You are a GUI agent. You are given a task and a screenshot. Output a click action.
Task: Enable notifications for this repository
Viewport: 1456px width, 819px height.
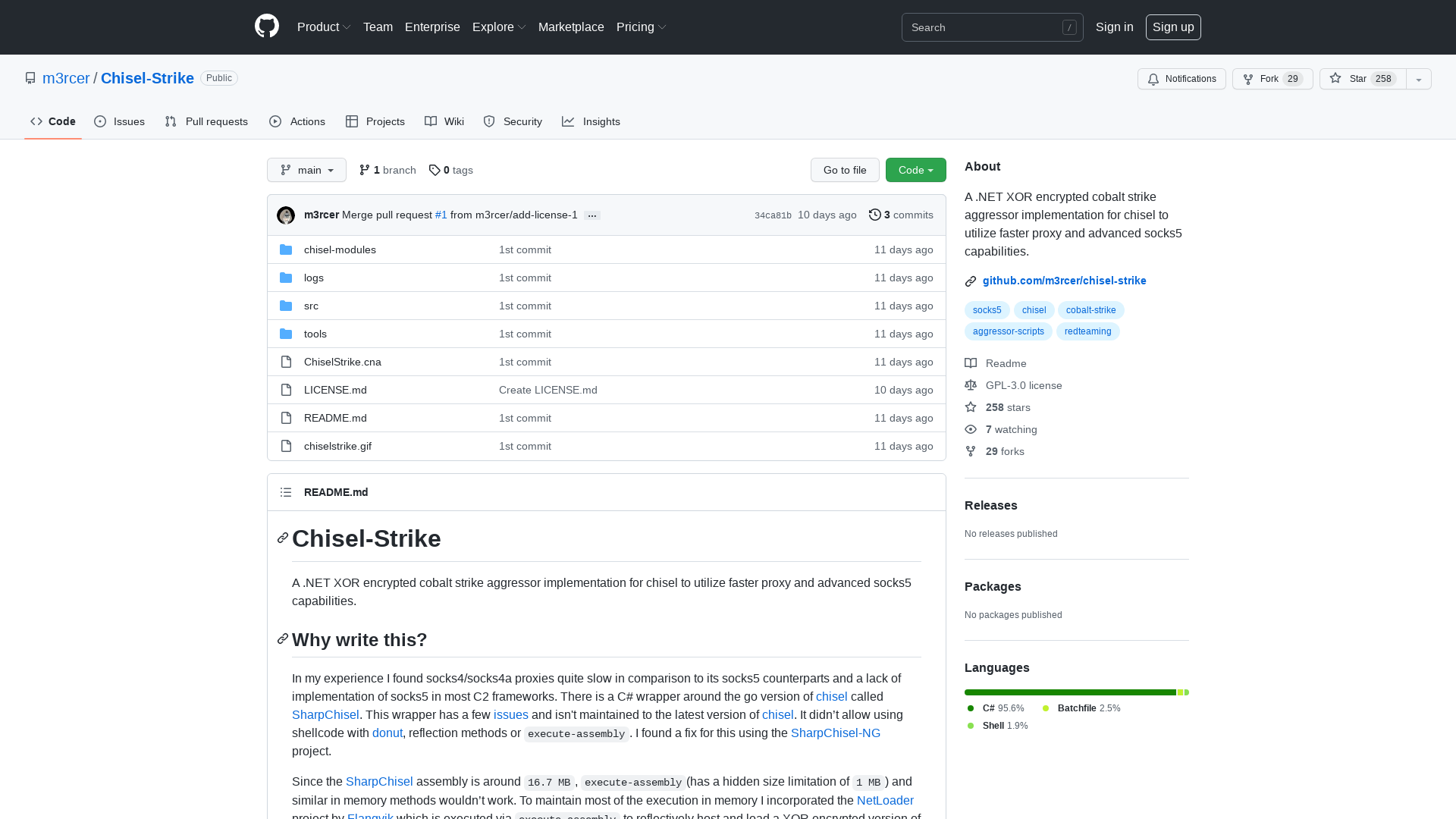[x=1181, y=79]
